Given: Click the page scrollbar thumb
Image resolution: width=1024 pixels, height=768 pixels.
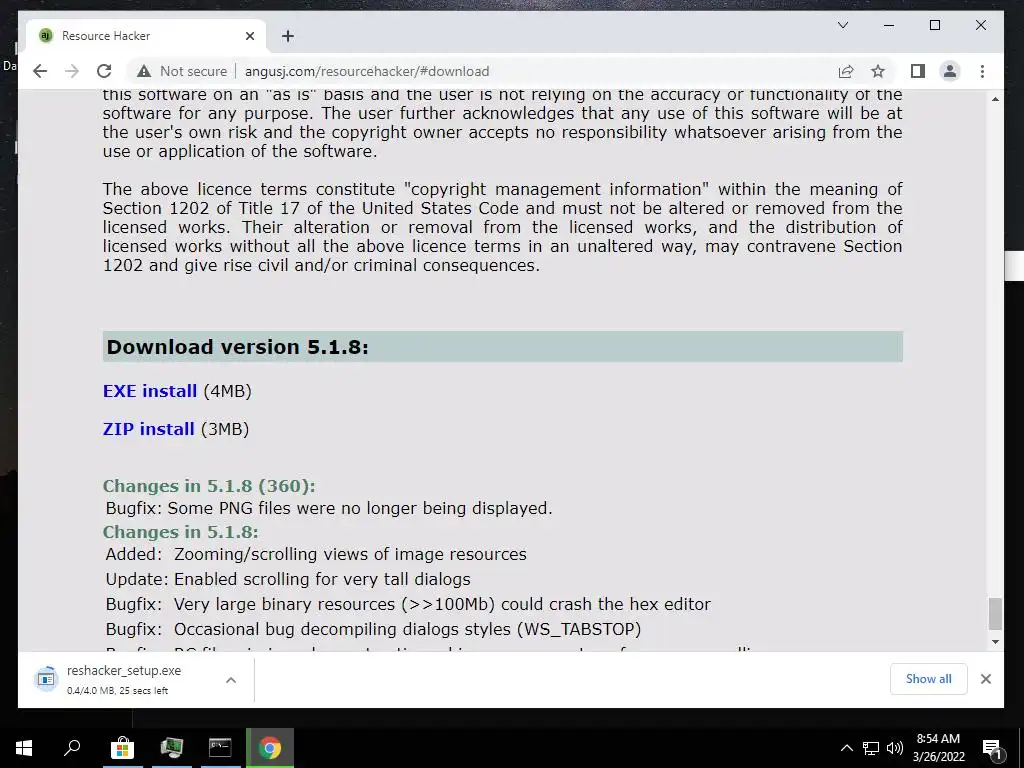Looking at the screenshot, I should click(995, 613).
